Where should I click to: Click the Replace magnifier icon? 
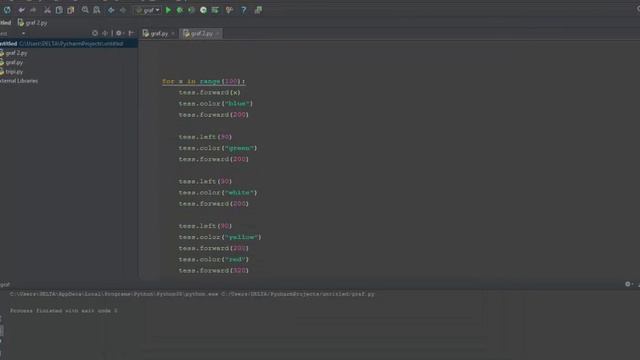coord(97,10)
